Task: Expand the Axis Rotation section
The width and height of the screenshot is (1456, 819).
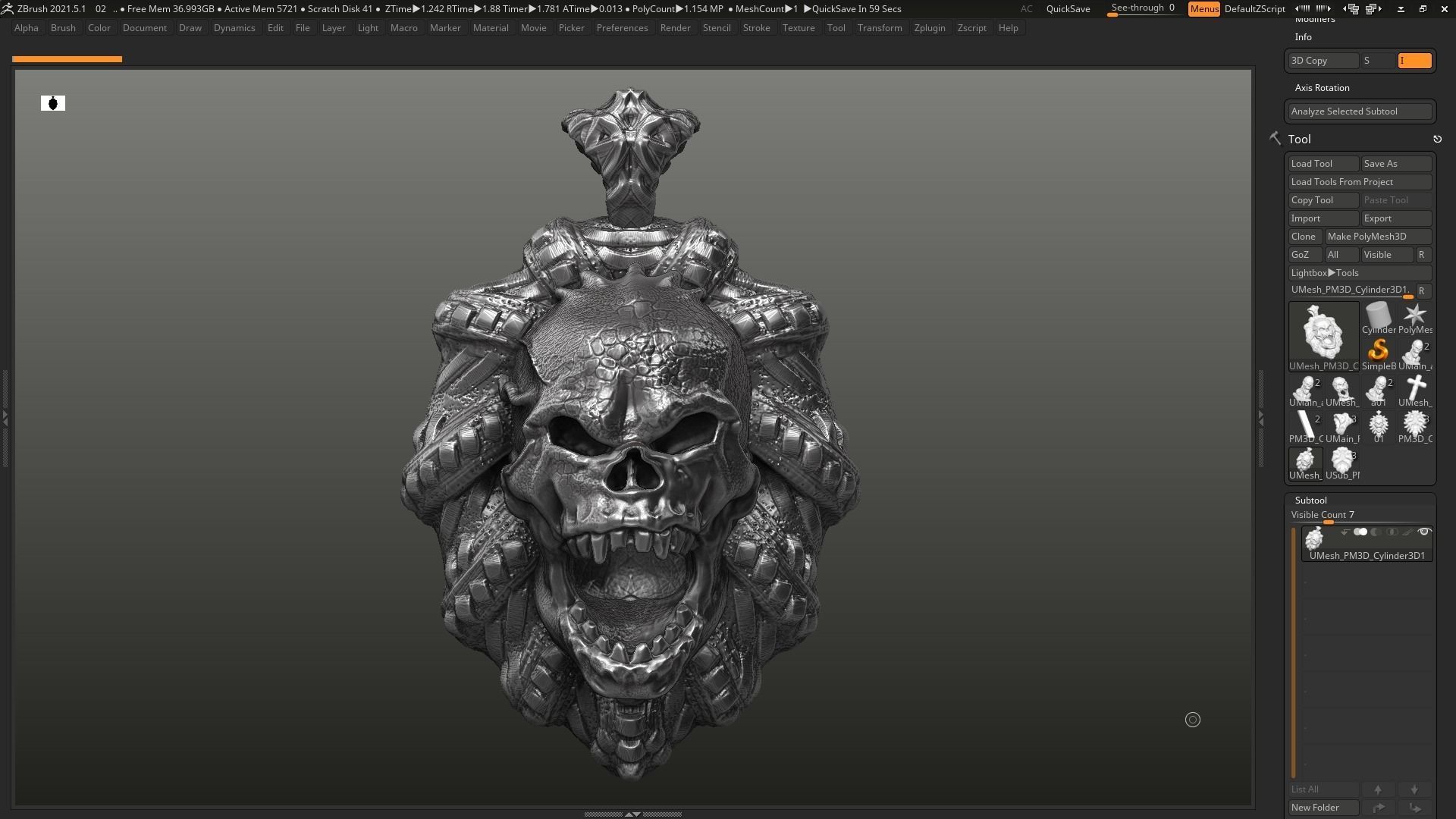Action: point(1322,88)
